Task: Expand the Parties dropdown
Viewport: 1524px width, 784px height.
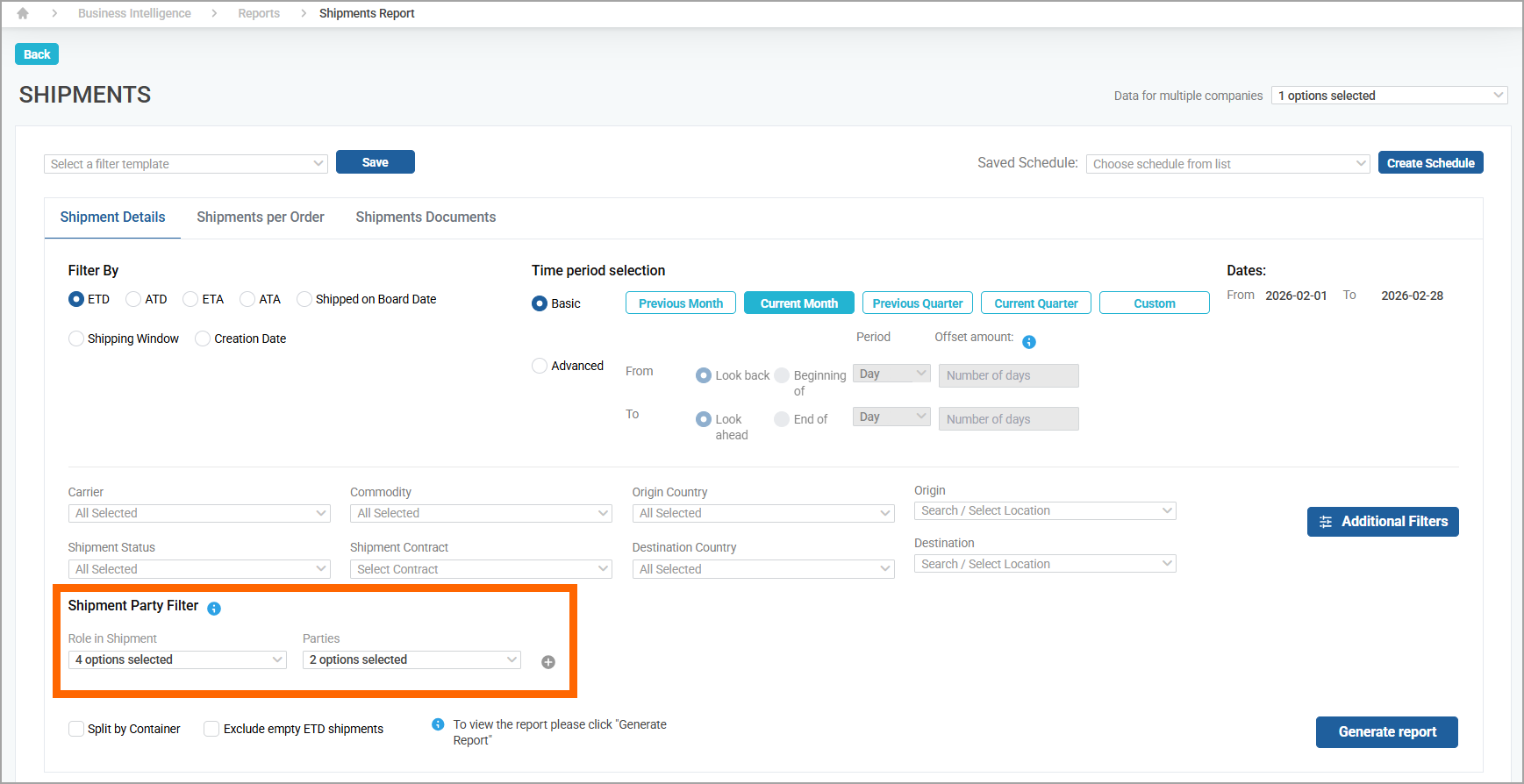Action: click(x=411, y=659)
